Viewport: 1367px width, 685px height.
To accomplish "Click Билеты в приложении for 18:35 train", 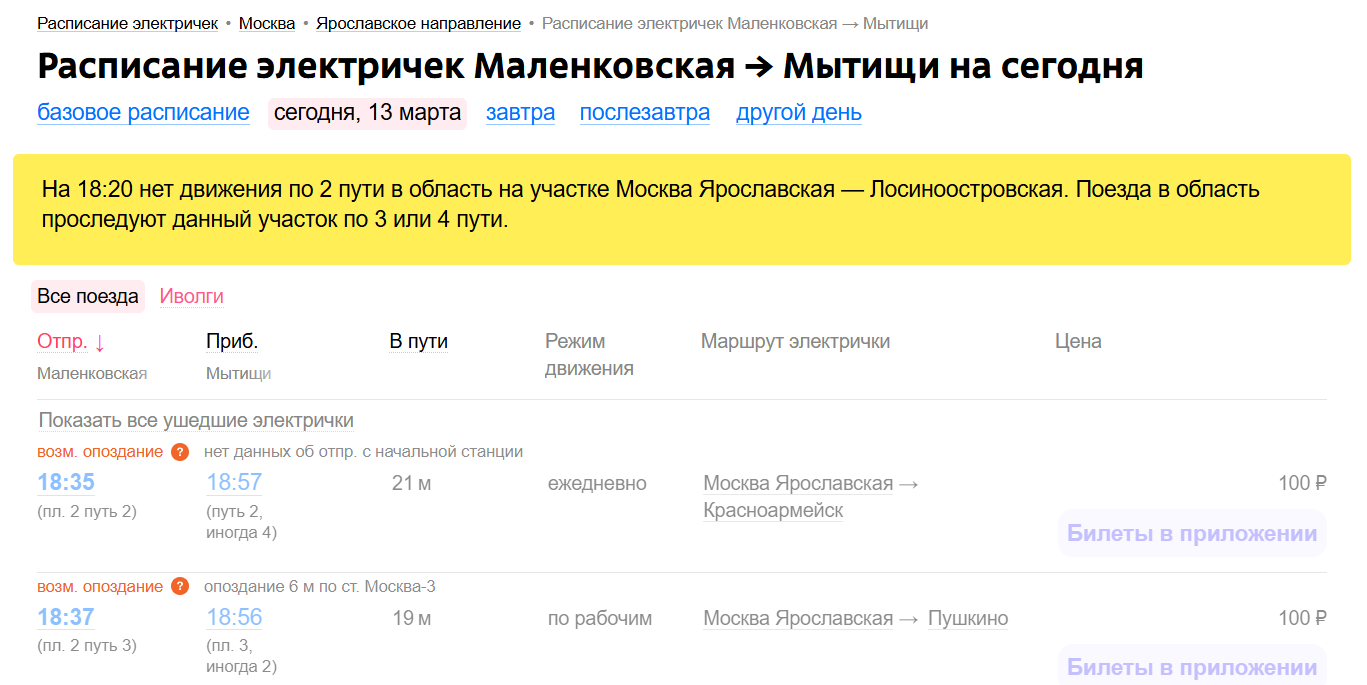I will point(1191,534).
